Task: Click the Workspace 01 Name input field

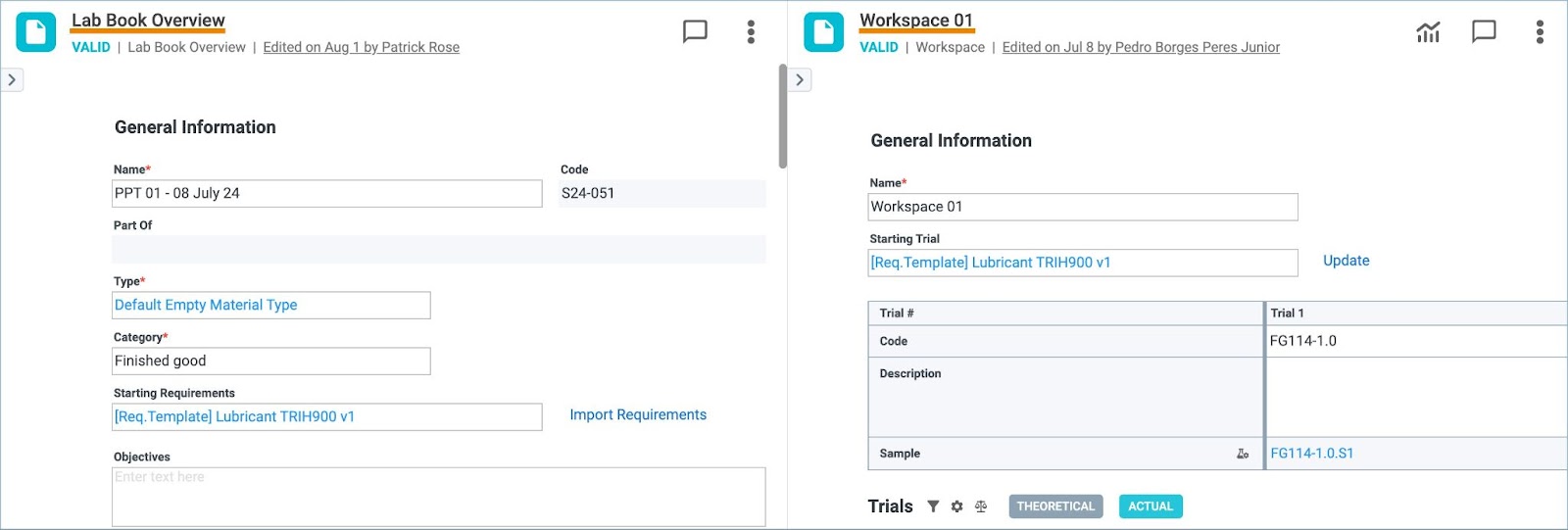Action: (1083, 207)
